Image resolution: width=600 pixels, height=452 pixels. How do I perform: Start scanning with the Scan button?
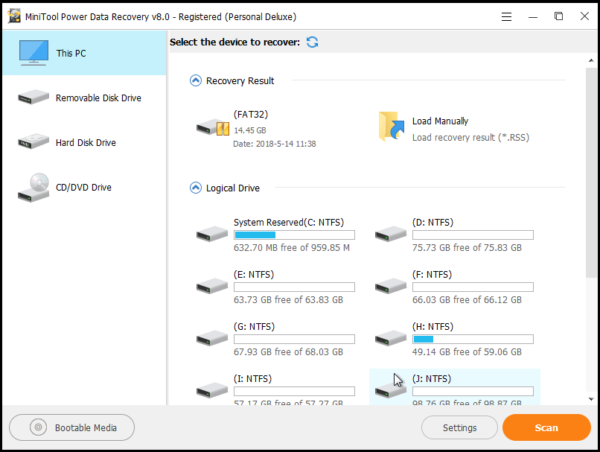pyautogui.click(x=546, y=427)
